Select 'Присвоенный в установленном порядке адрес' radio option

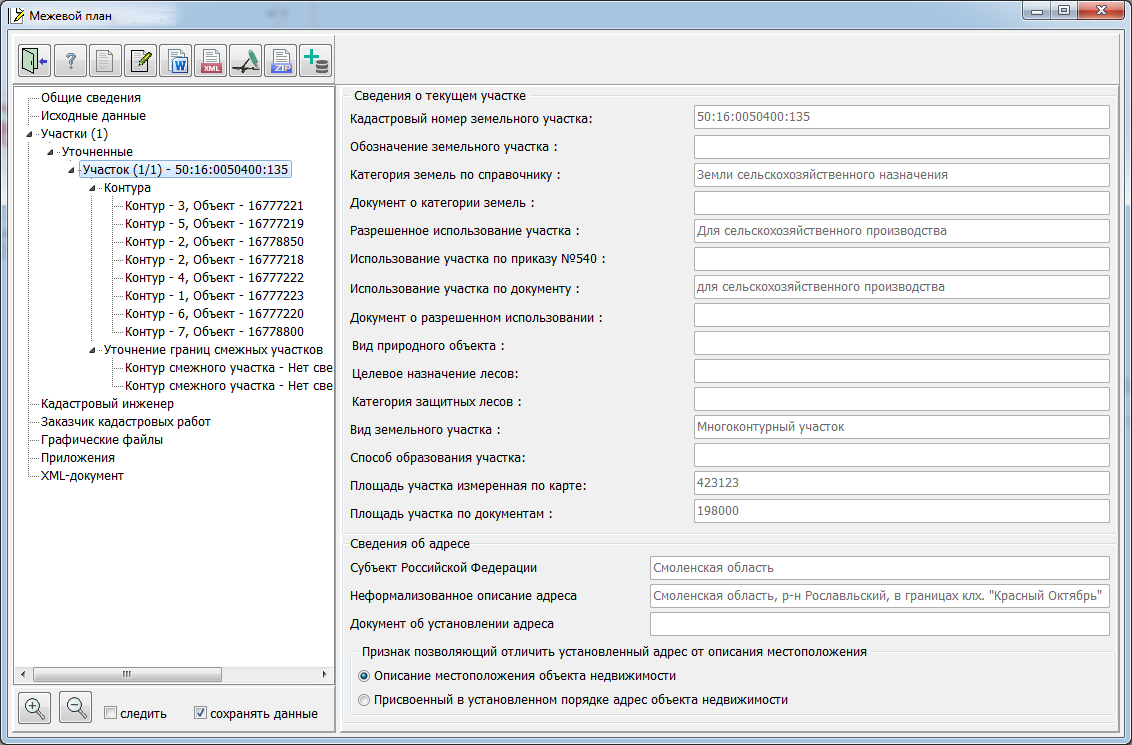pos(364,700)
